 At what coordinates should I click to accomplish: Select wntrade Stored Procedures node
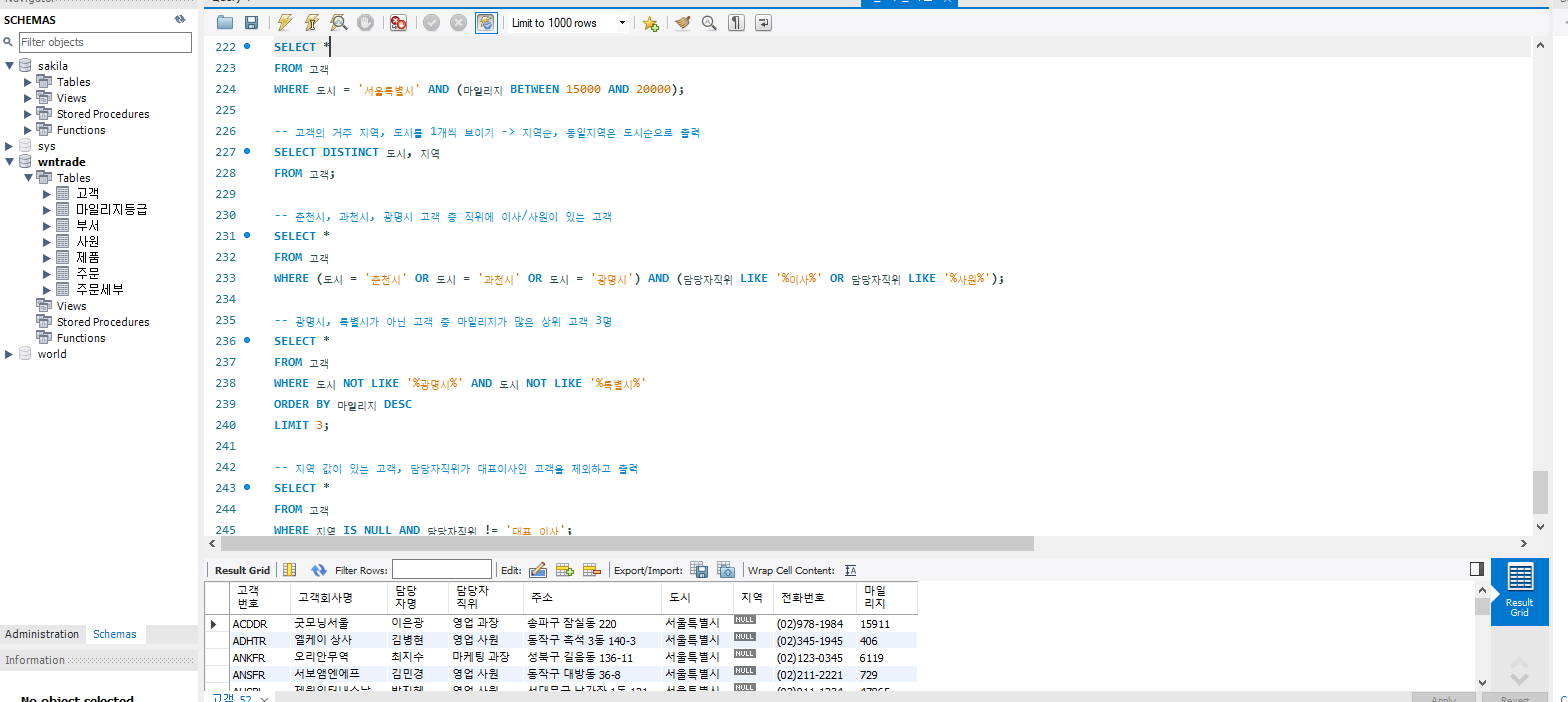coord(103,322)
